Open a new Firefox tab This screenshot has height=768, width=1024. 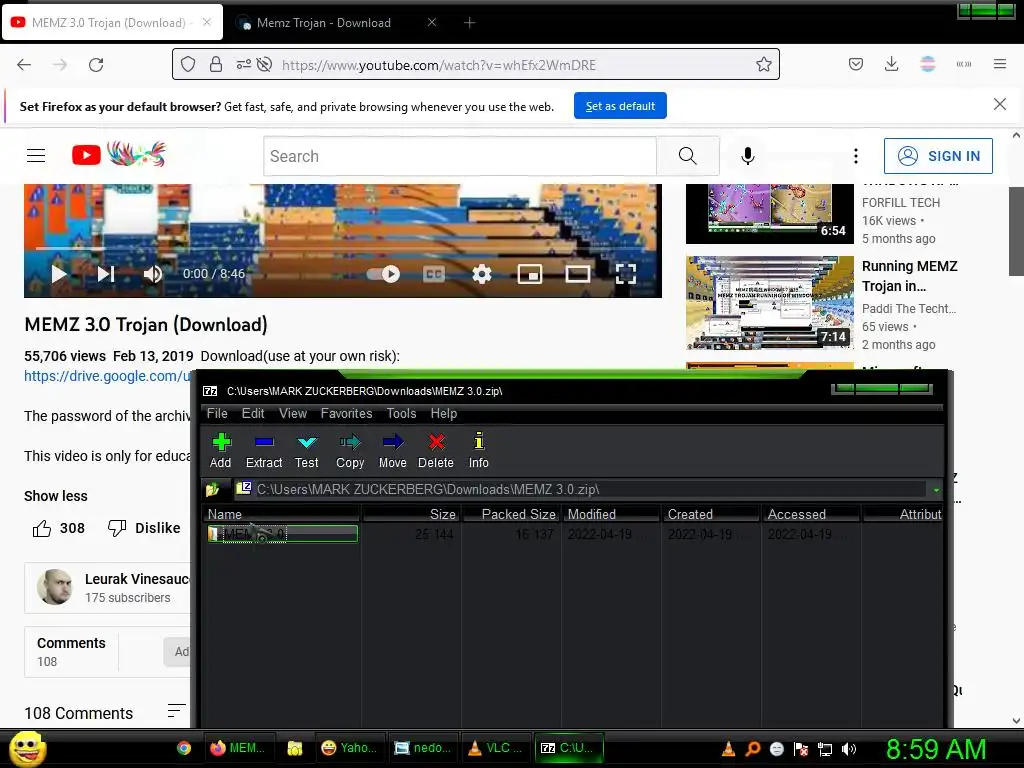[x=469, y=23]
